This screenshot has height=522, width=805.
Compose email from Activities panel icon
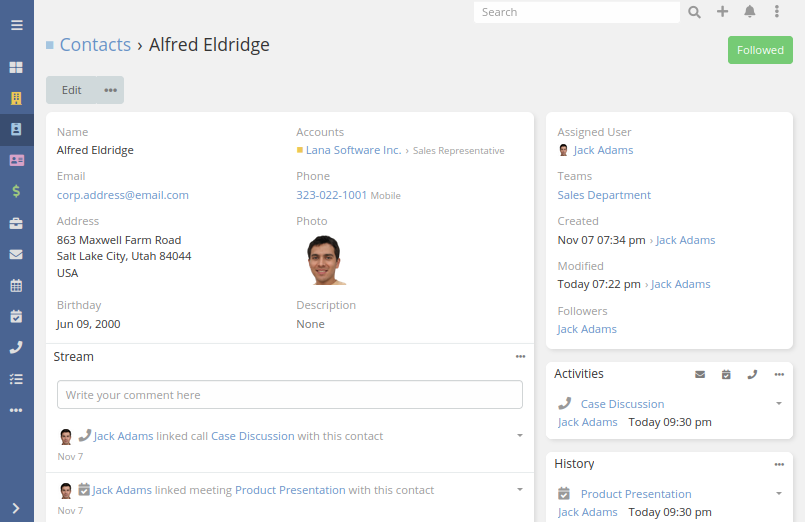click(700, 375)
